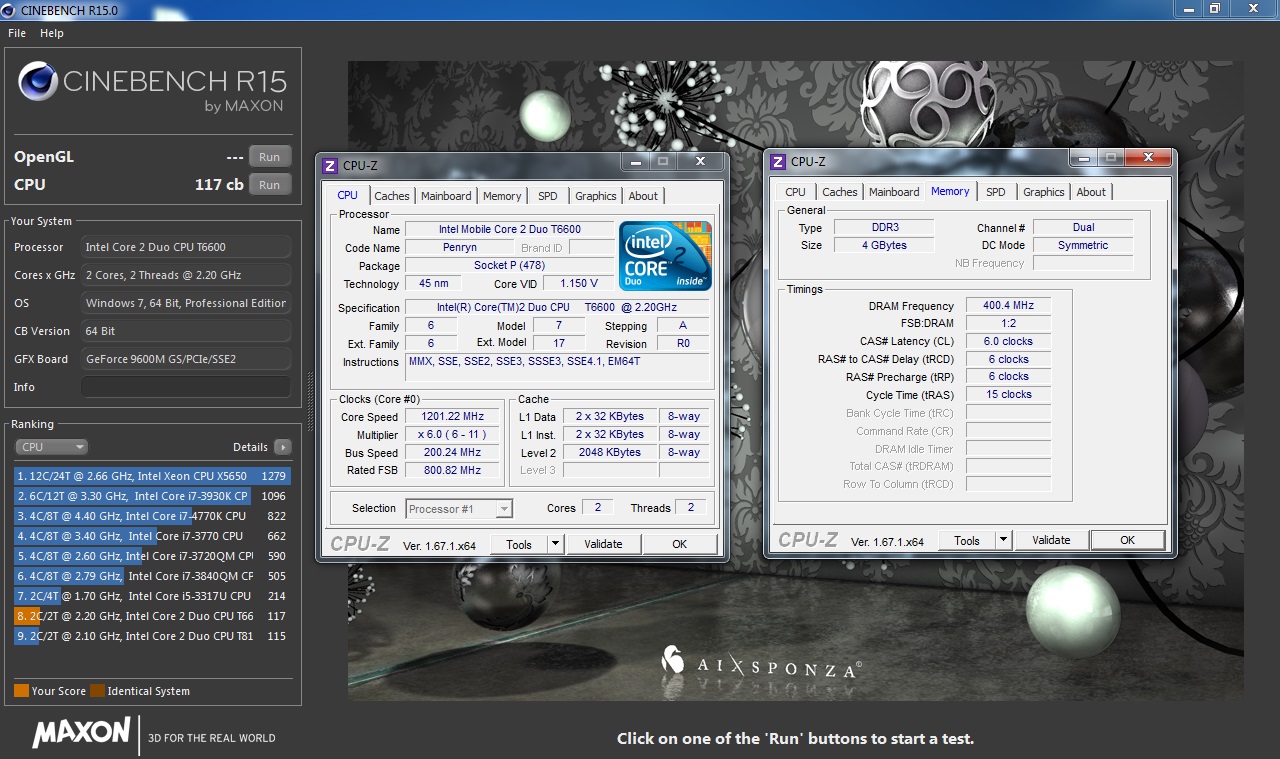This screenshot has height=759, width=1280.
Task: Click the Channel # value Dual
Action: click(x=1083, y=228)
